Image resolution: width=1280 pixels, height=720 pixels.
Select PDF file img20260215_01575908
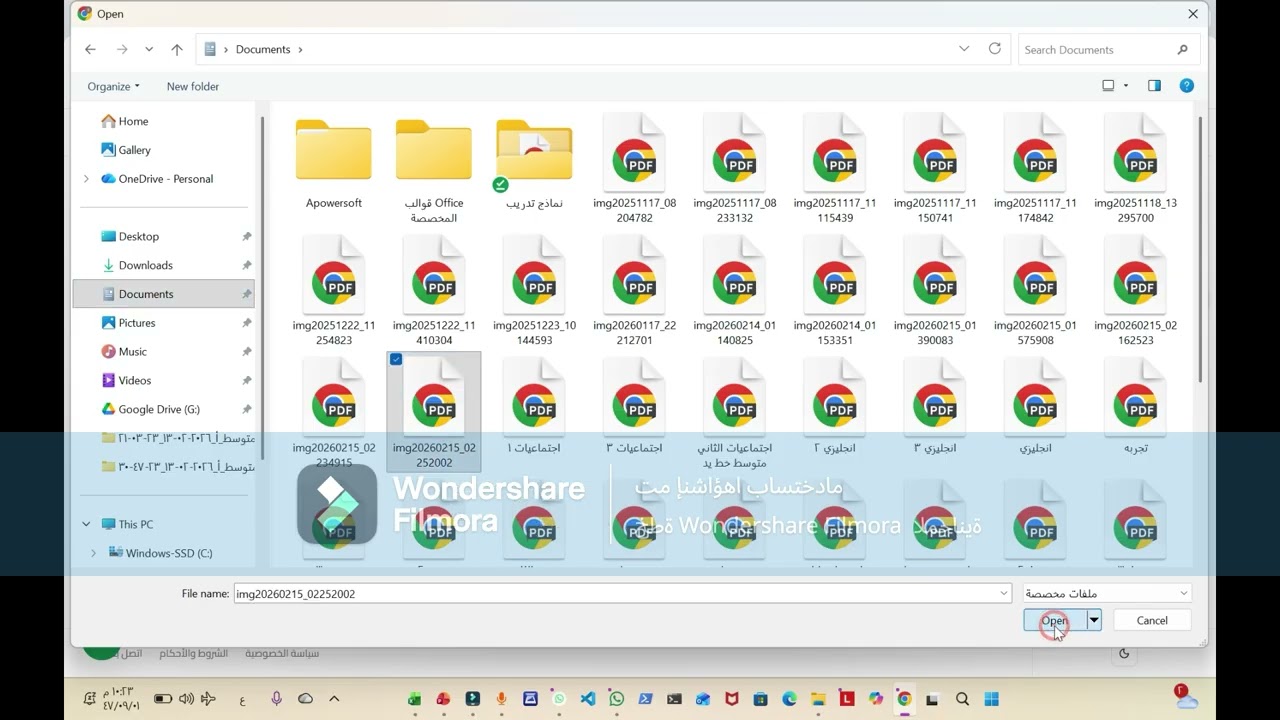click(x=1035, y=291)
